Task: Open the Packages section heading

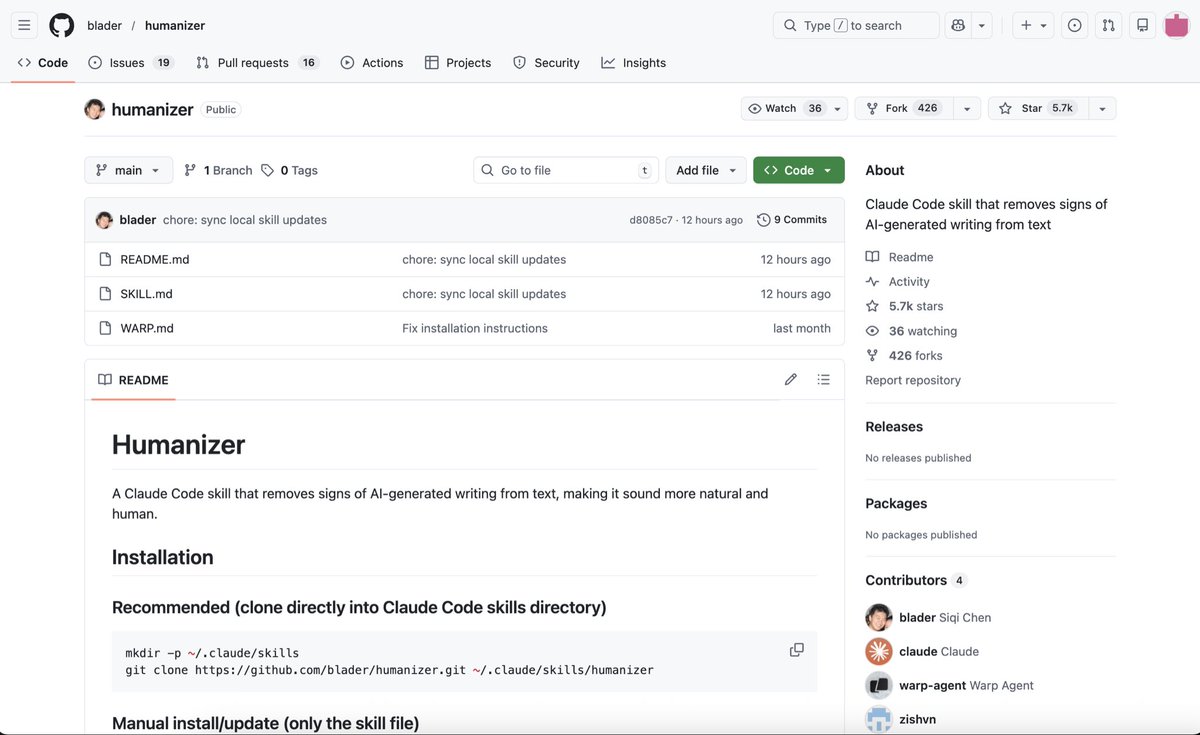Action: (896, 503)
